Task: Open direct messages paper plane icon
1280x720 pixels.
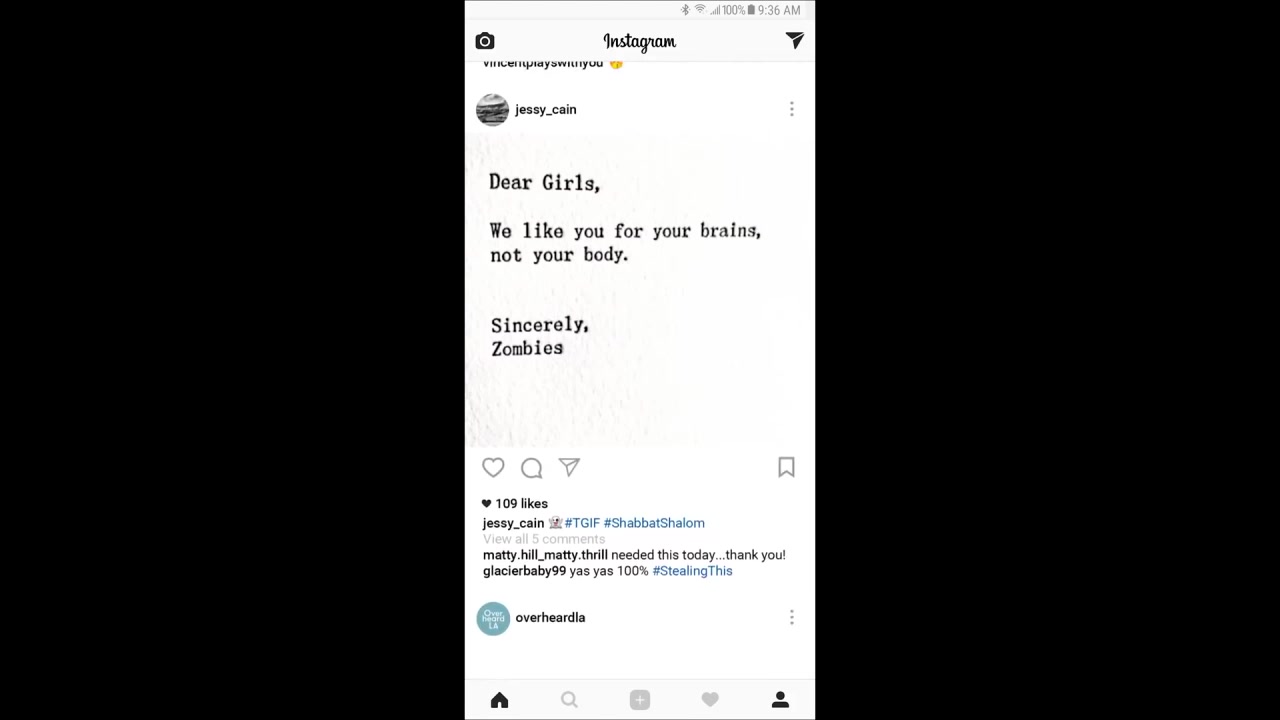Action: 794,40
